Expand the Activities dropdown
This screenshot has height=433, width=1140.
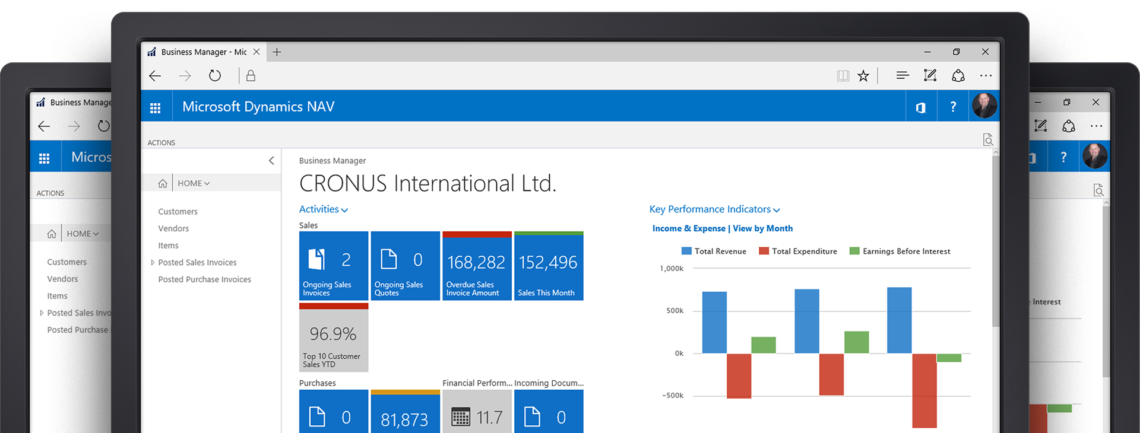324,209
